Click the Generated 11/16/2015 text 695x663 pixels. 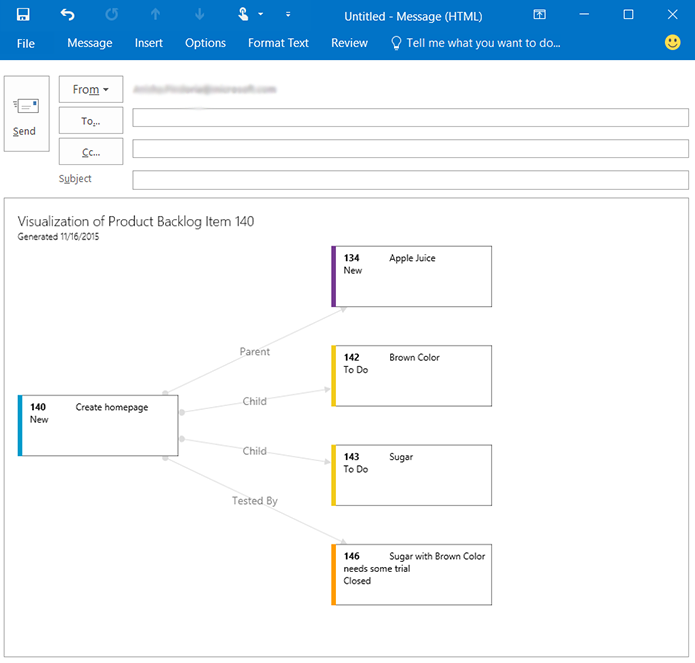click(x=58, y=237)
